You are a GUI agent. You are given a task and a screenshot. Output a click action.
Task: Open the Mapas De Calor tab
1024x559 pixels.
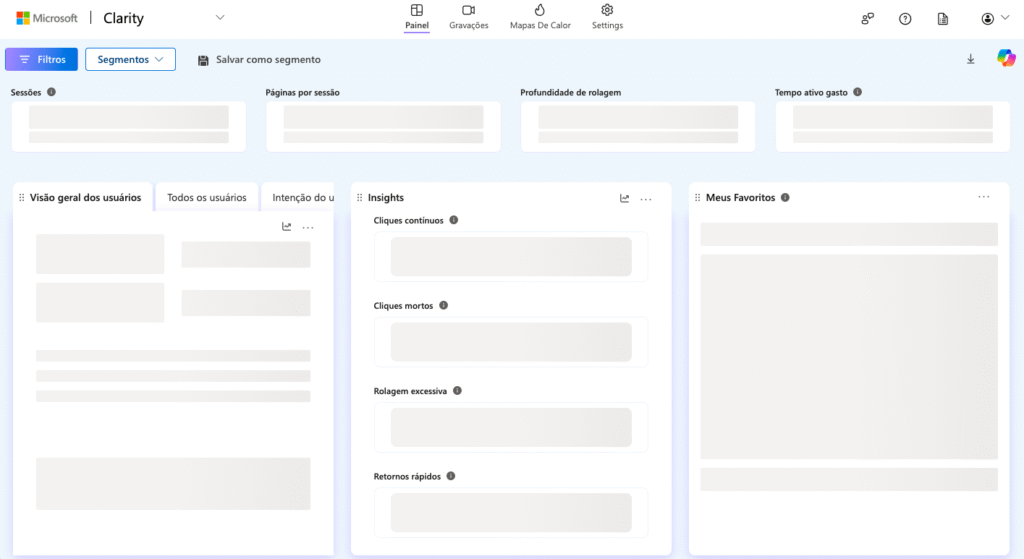coord(540,17)
